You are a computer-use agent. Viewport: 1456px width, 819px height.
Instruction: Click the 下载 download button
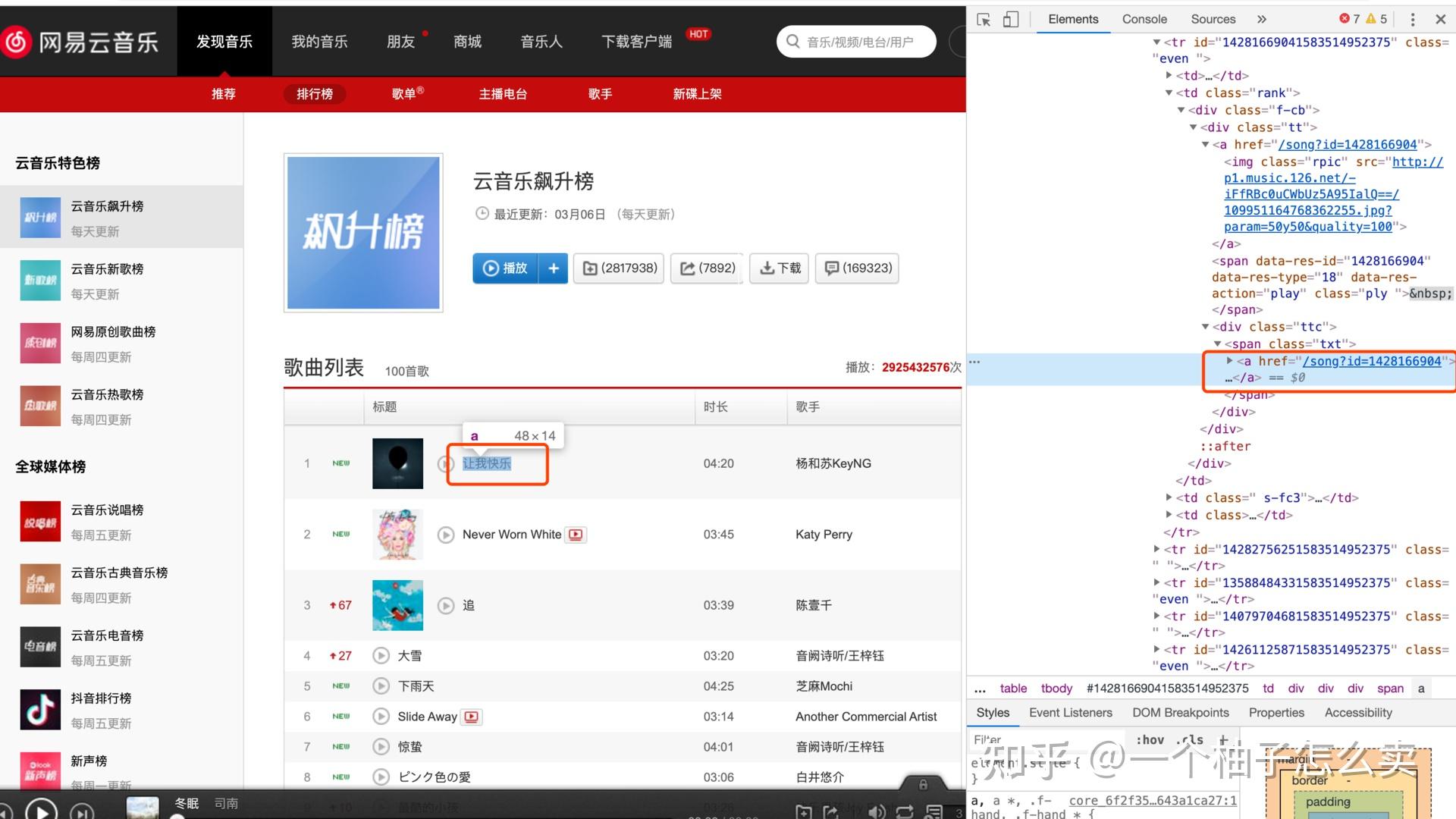pos(780,268)
